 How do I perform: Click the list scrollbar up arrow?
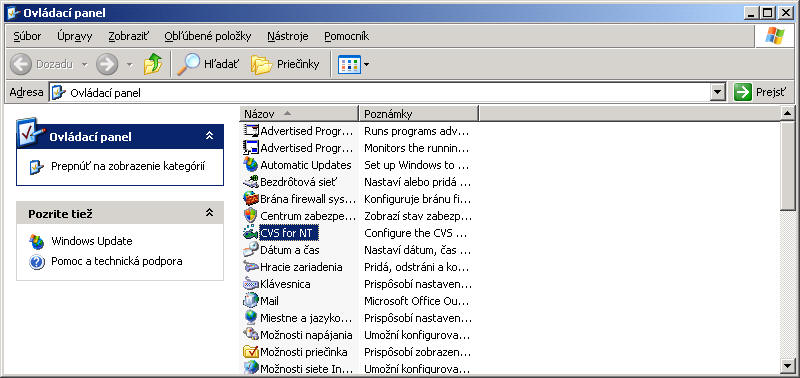pyautogui.click(x=788, y=113)
